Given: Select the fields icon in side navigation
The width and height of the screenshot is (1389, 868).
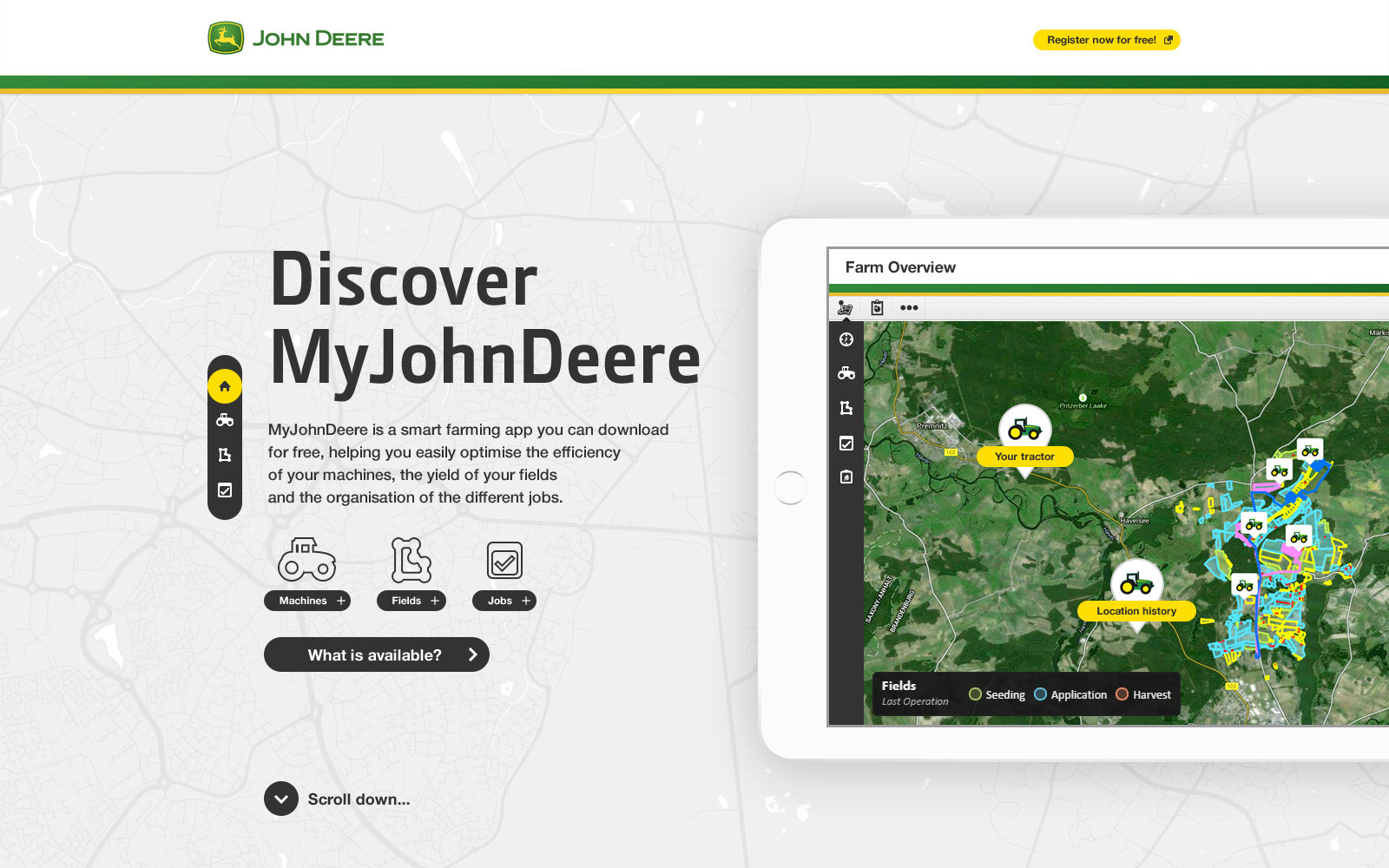Looking at the screenshot, I should [225, 455].
